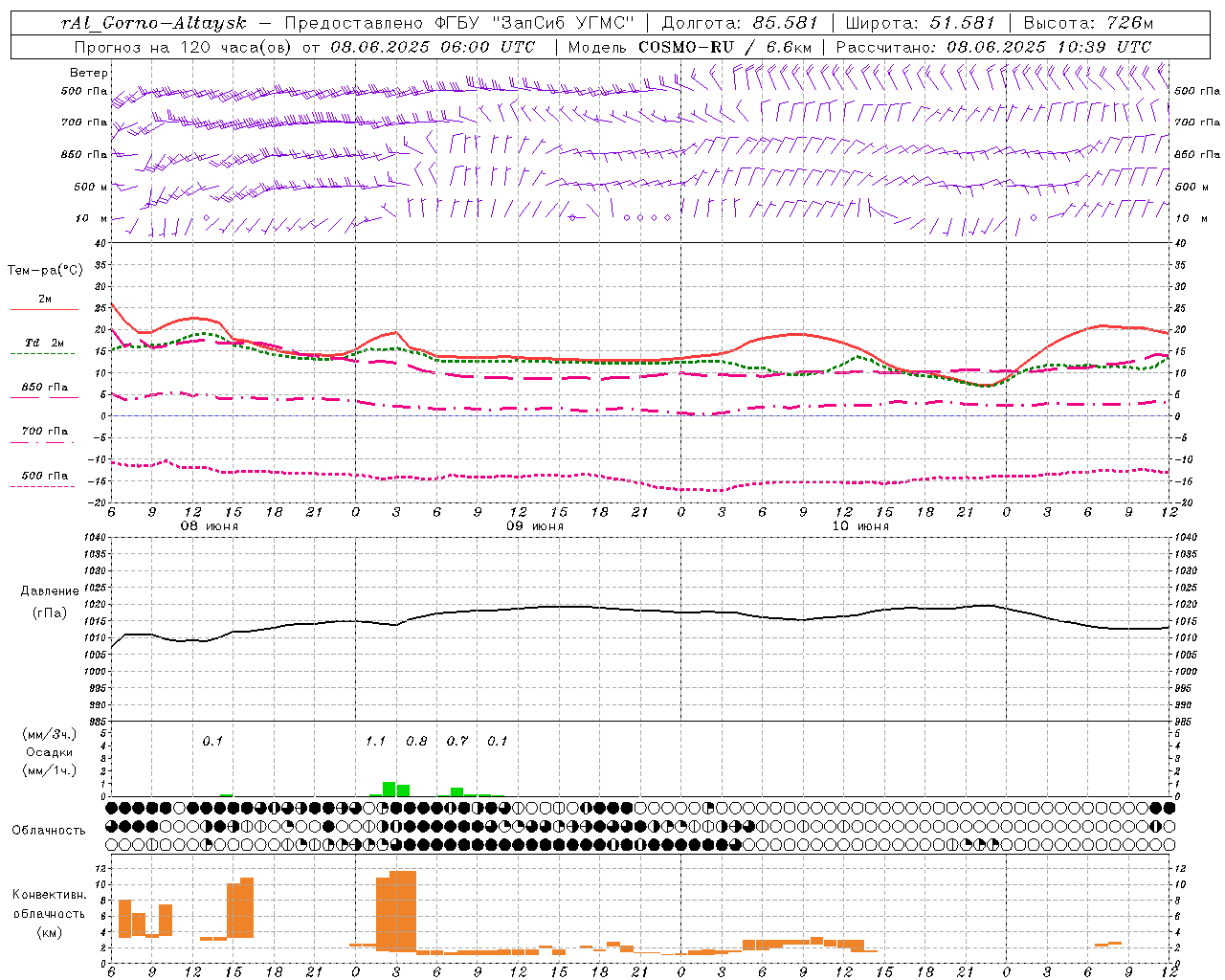This screenshot has width=1225, height=980.
Task: Click the Td 2м dew point legend entry
Action: (45, 343)
